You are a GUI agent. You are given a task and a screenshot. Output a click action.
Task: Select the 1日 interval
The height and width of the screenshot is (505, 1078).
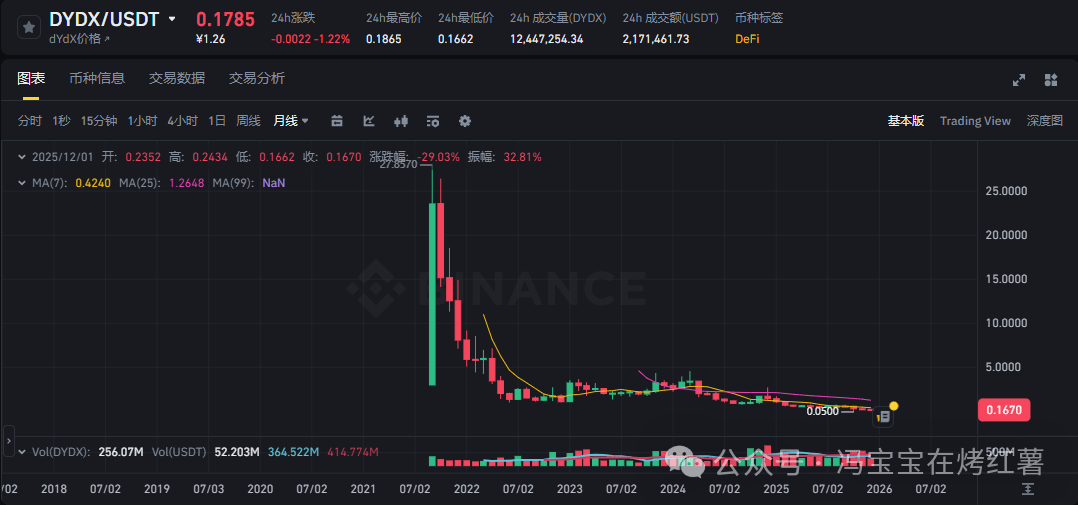(x=217, y=121)
